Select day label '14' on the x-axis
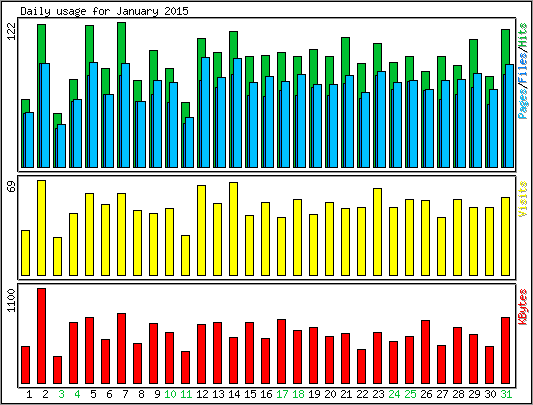 coord(234,394)
